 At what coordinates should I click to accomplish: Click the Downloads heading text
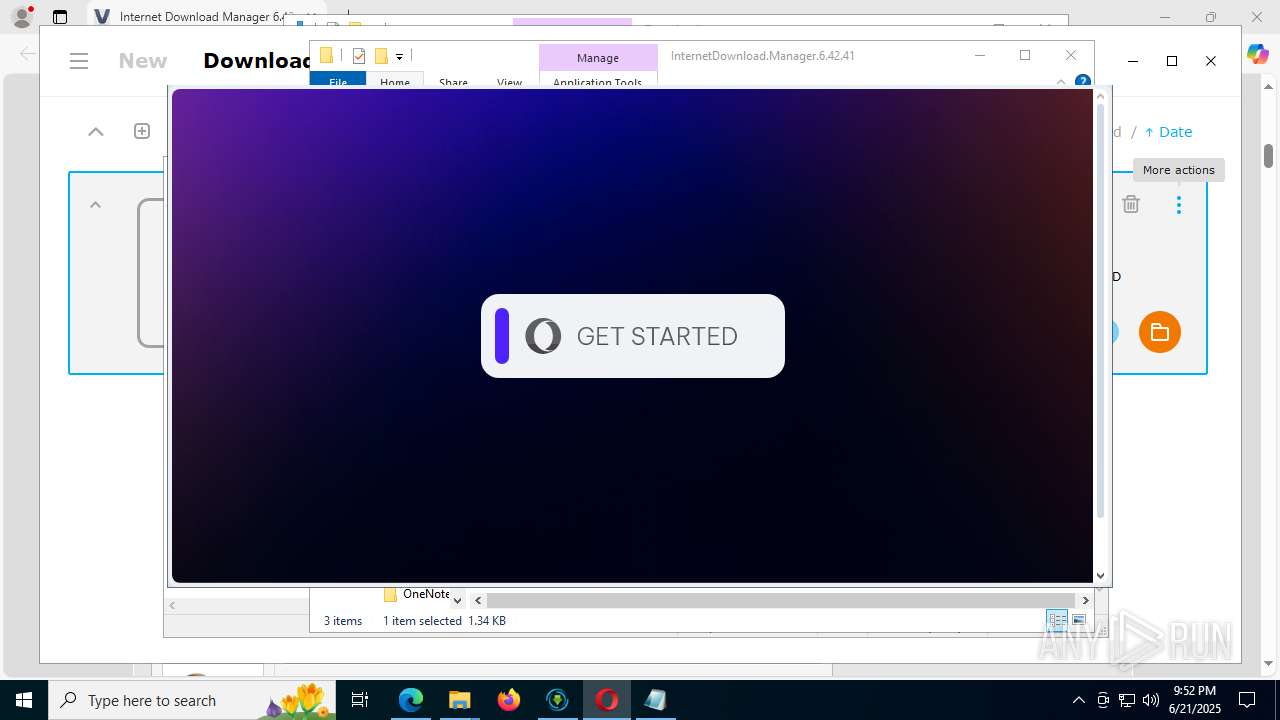pyautogui.click(x=258, y=61)
